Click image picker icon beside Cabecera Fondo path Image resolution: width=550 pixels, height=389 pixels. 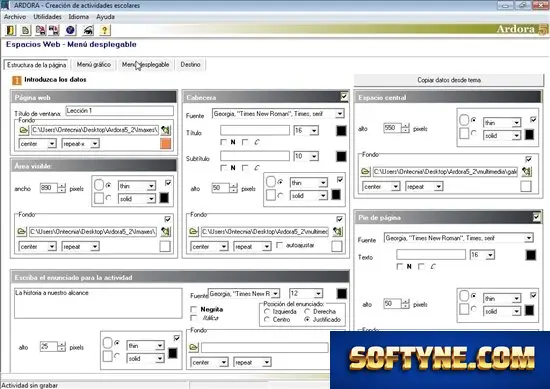coord(337,232)
